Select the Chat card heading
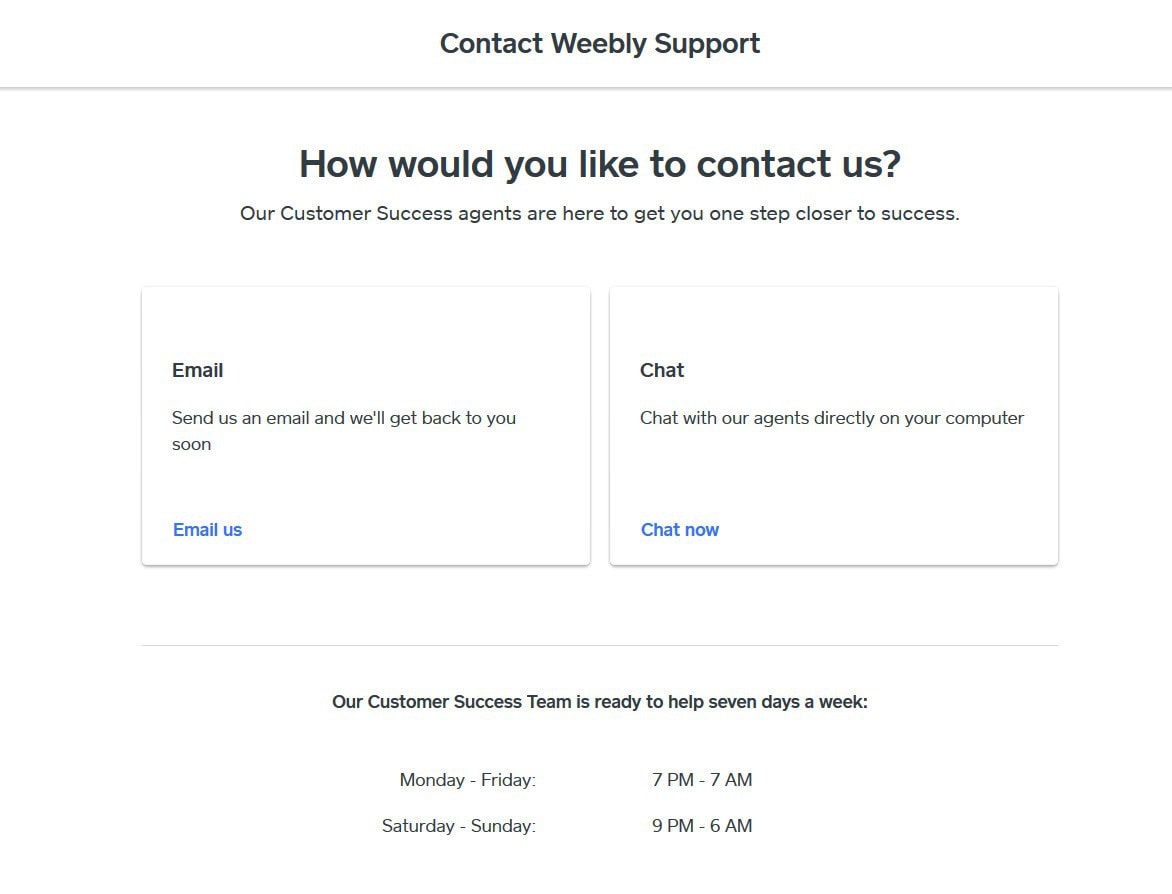The width and height of the screenshot is (1172, 894). [x=661, y=370]
